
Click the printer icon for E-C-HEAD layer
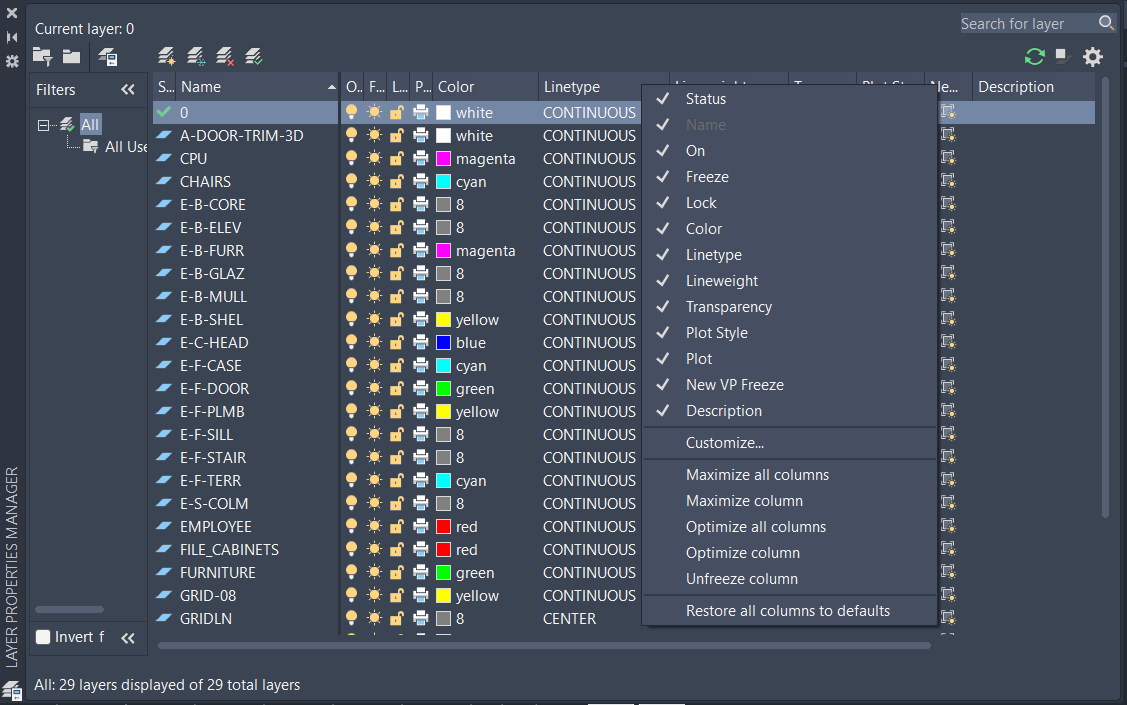coord(421,342)
